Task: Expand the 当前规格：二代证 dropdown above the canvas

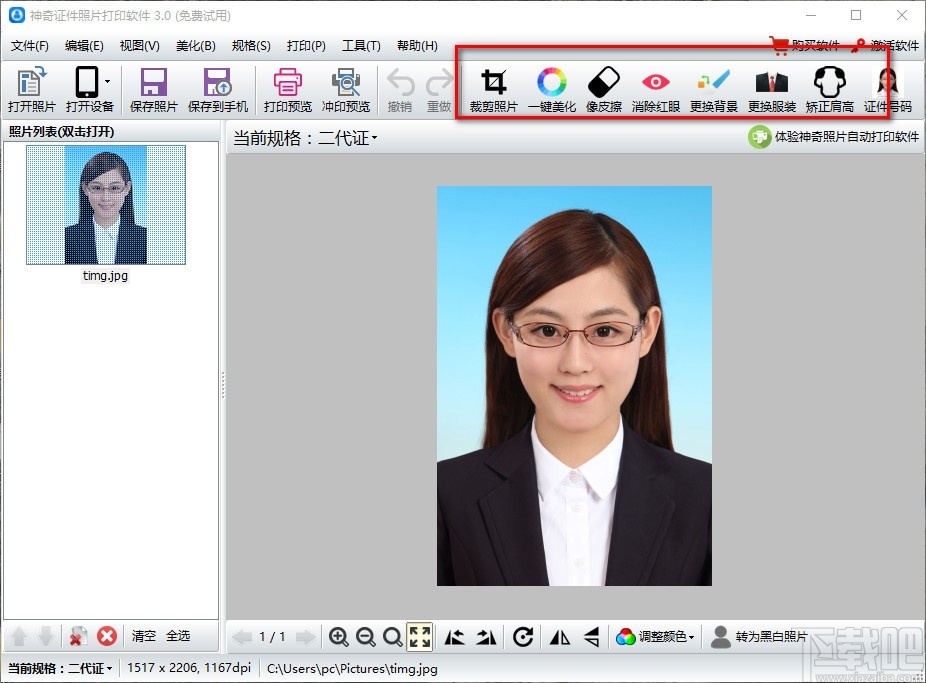Action: click(306, 139)
